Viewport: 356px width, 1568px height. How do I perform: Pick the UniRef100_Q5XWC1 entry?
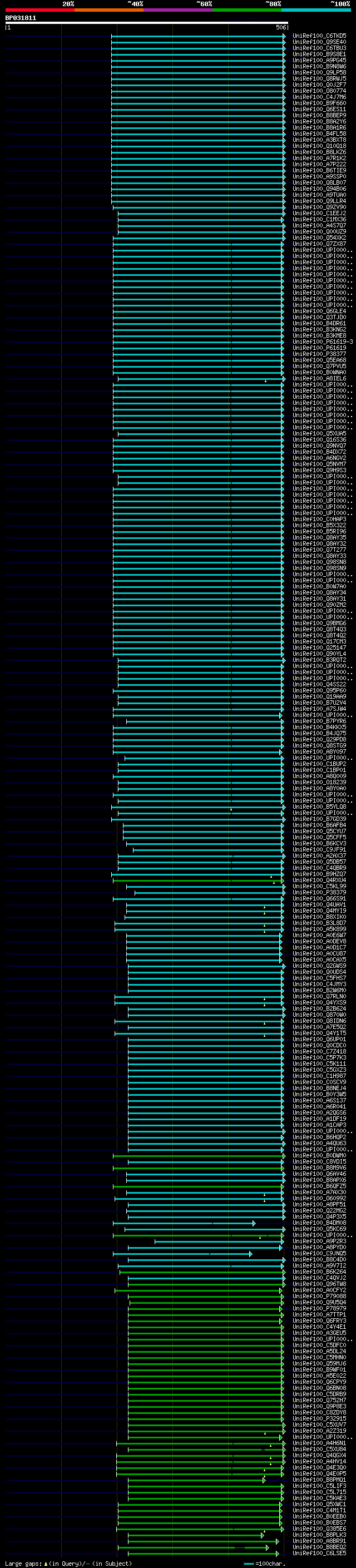319,1505
